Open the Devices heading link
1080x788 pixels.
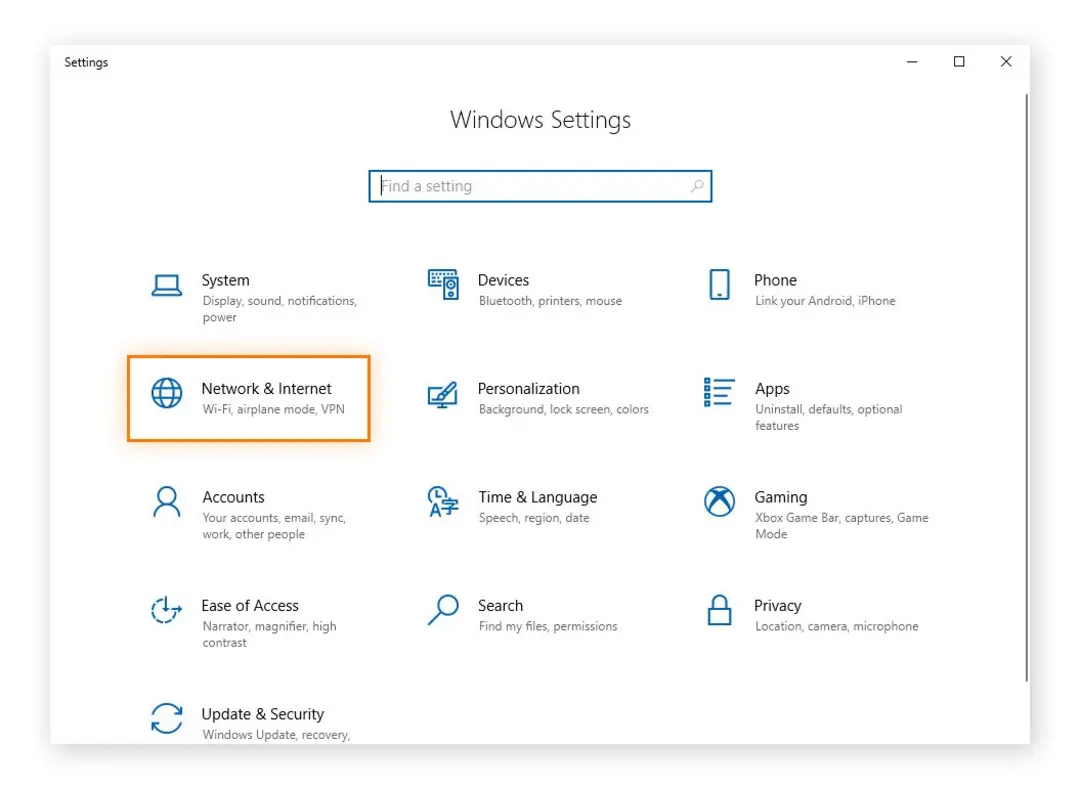503,280
